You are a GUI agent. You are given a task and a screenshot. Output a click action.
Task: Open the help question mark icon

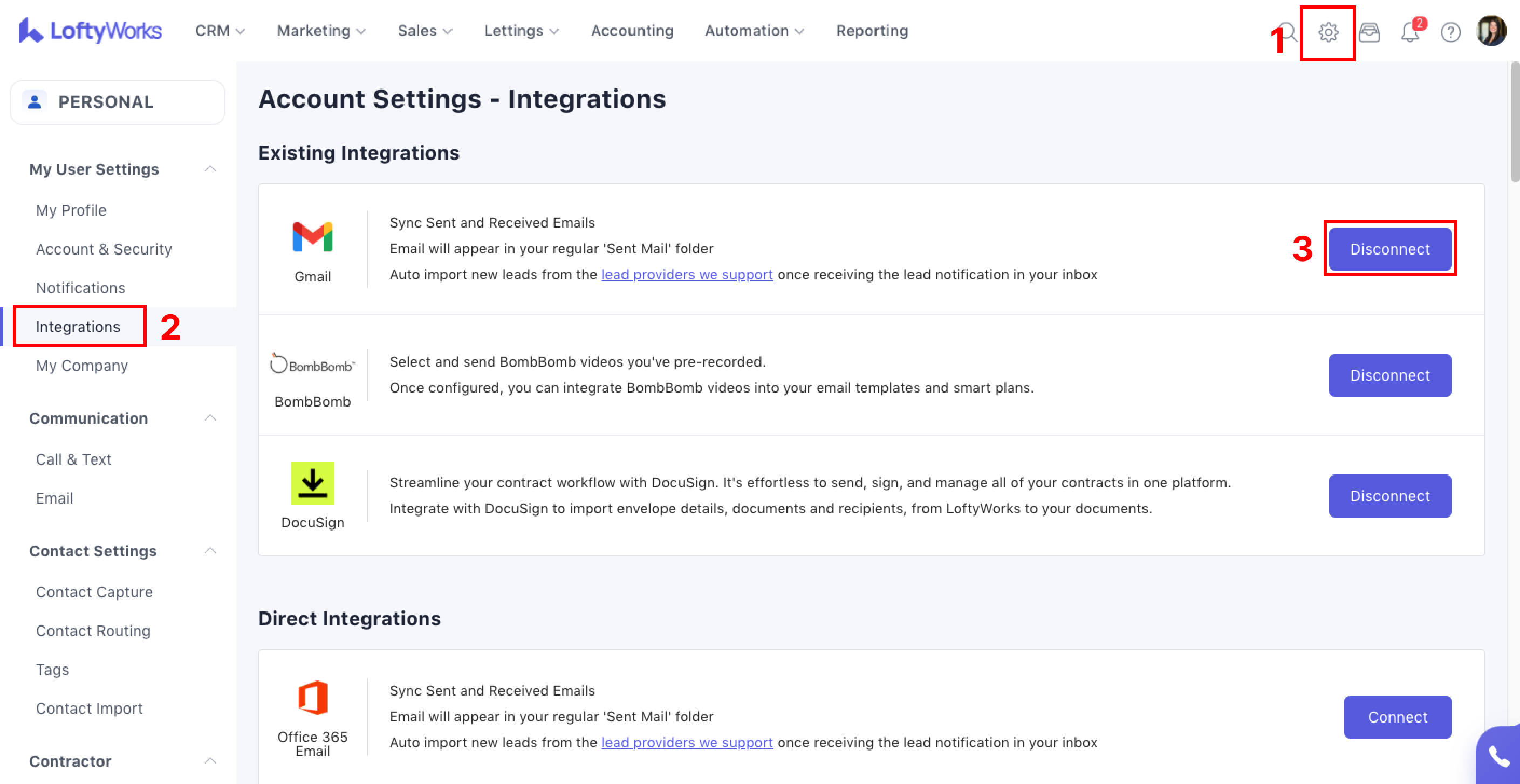[x=1450, y=32]
